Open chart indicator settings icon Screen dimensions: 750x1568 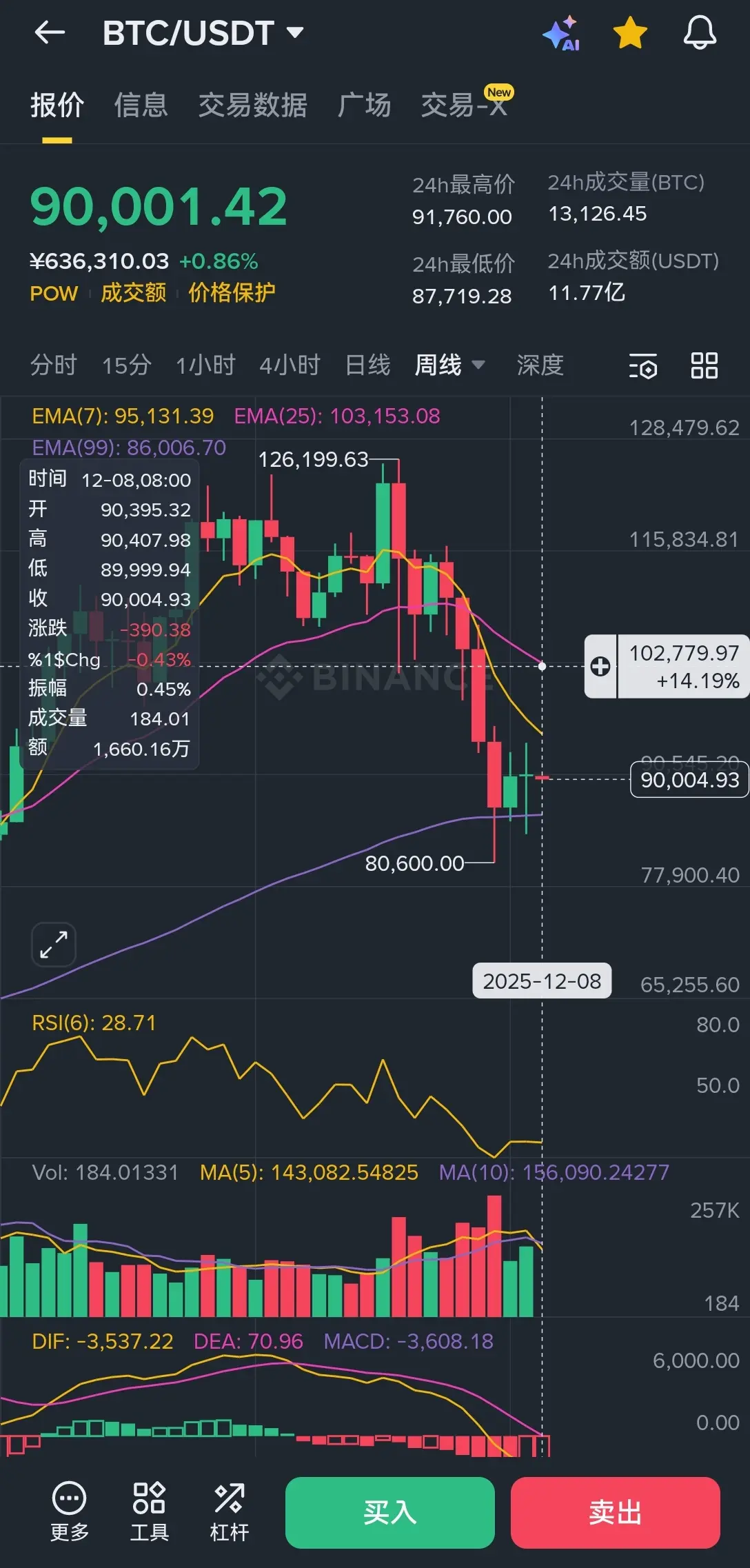[x=643, y=365]
